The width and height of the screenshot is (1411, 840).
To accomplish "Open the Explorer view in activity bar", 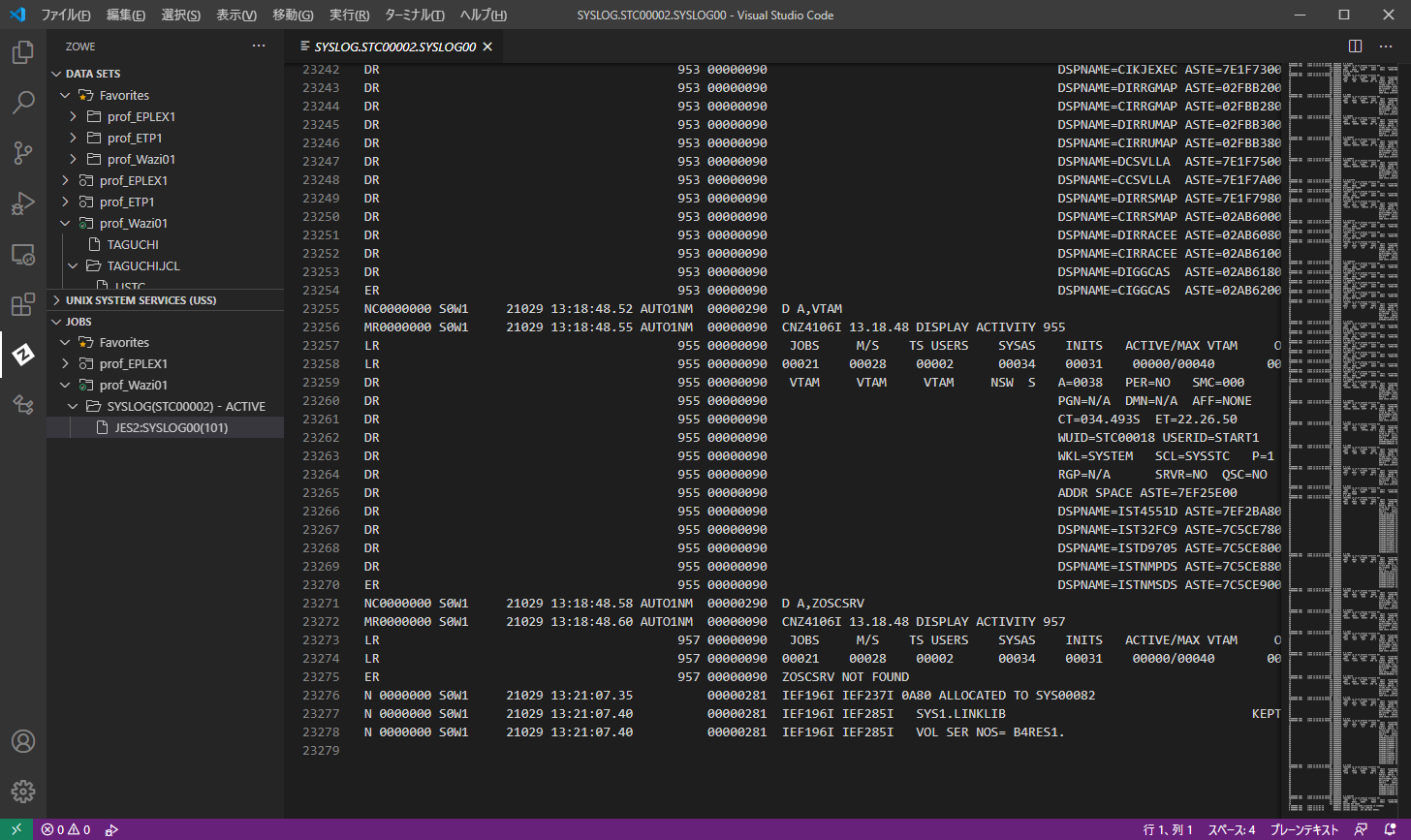I will click(23, 52).
